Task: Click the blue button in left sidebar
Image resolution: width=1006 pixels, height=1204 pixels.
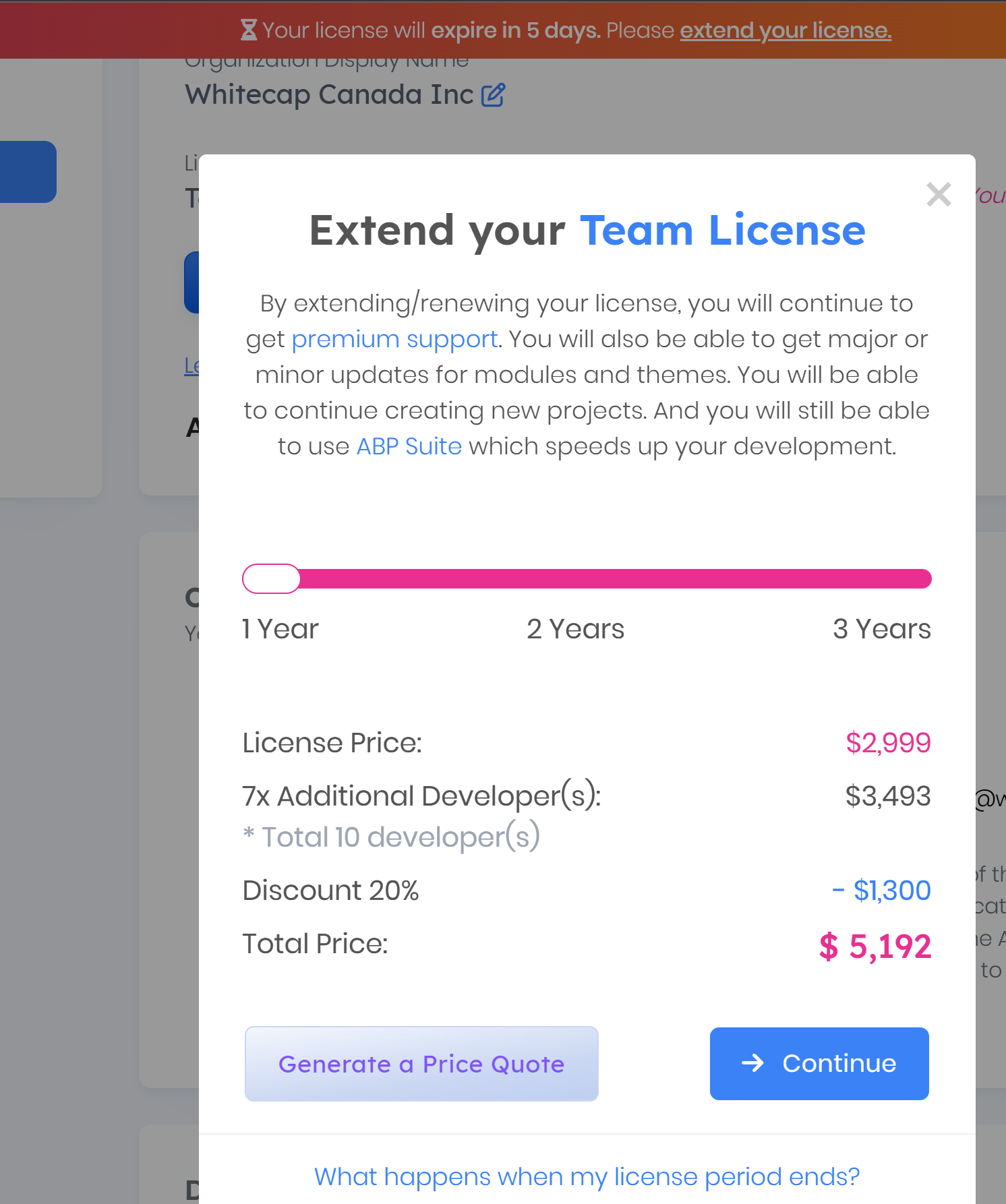Action: click(28, 172)
